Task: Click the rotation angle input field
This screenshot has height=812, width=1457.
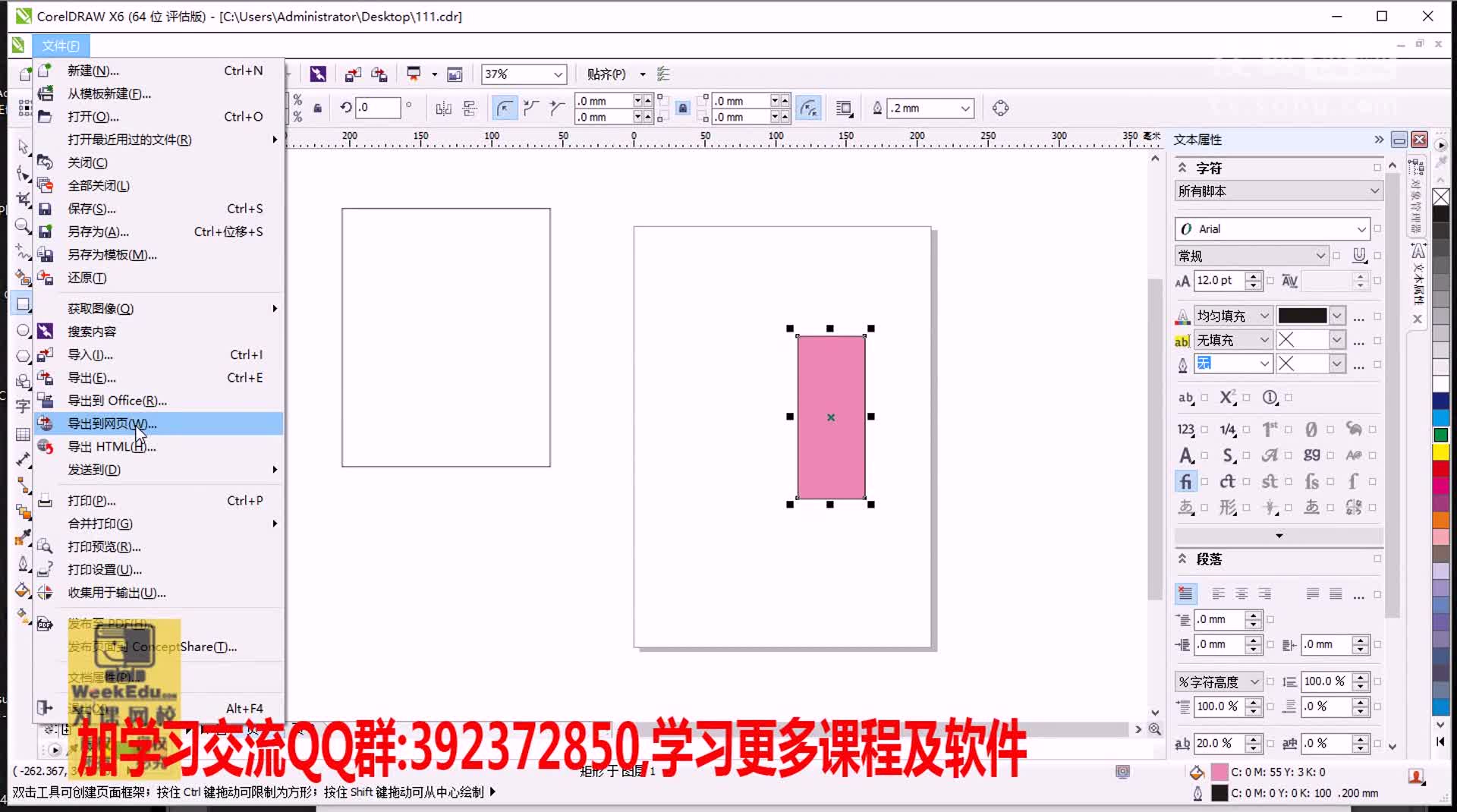Action: (x=379, y=108)
